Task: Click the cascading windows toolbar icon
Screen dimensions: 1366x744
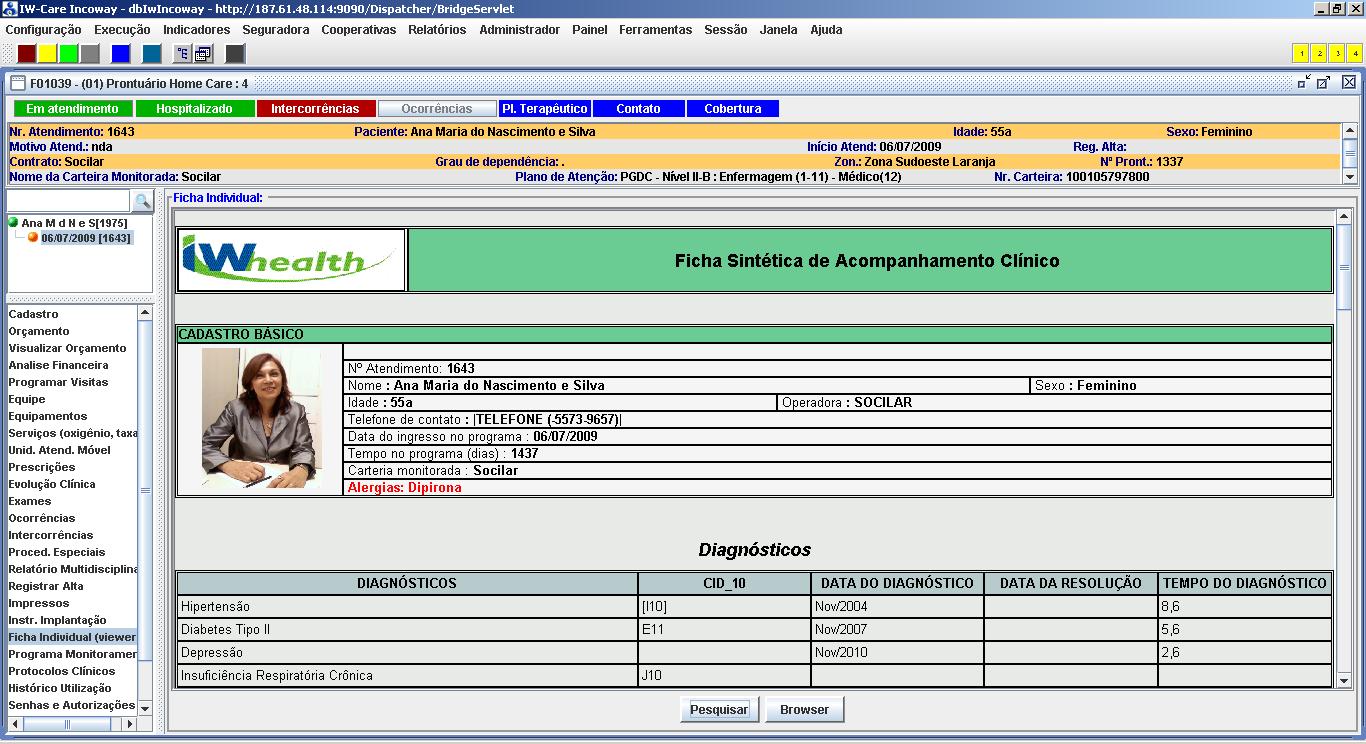Action: [x=203, y=54]
